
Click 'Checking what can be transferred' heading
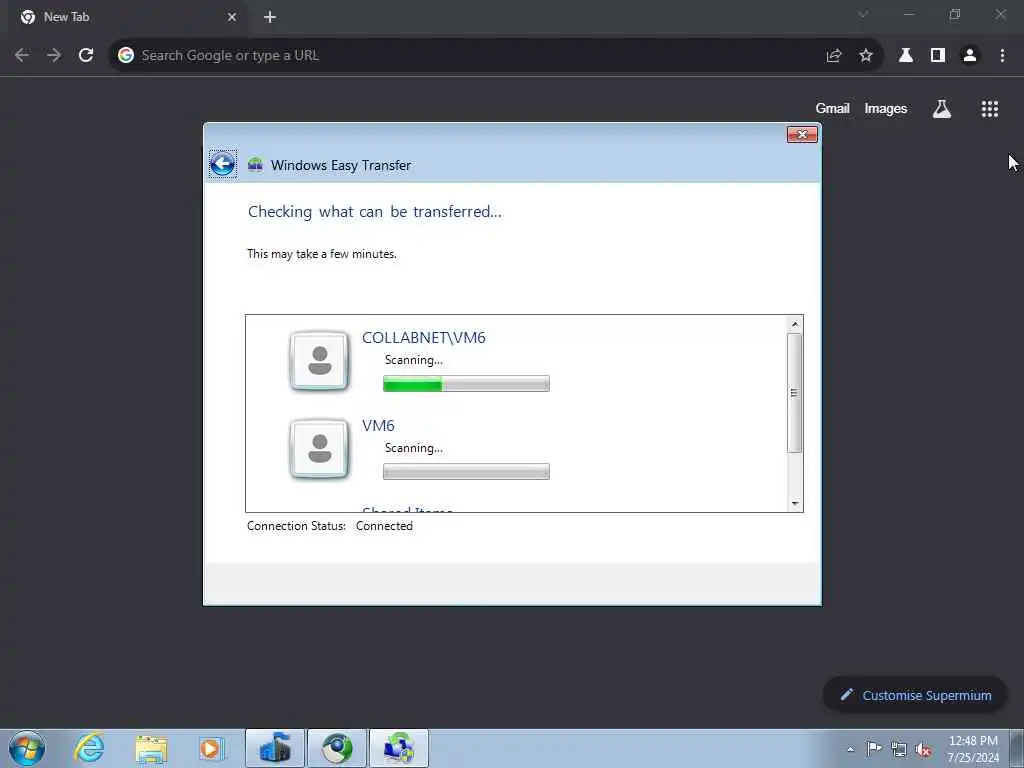tap(375, 212)
